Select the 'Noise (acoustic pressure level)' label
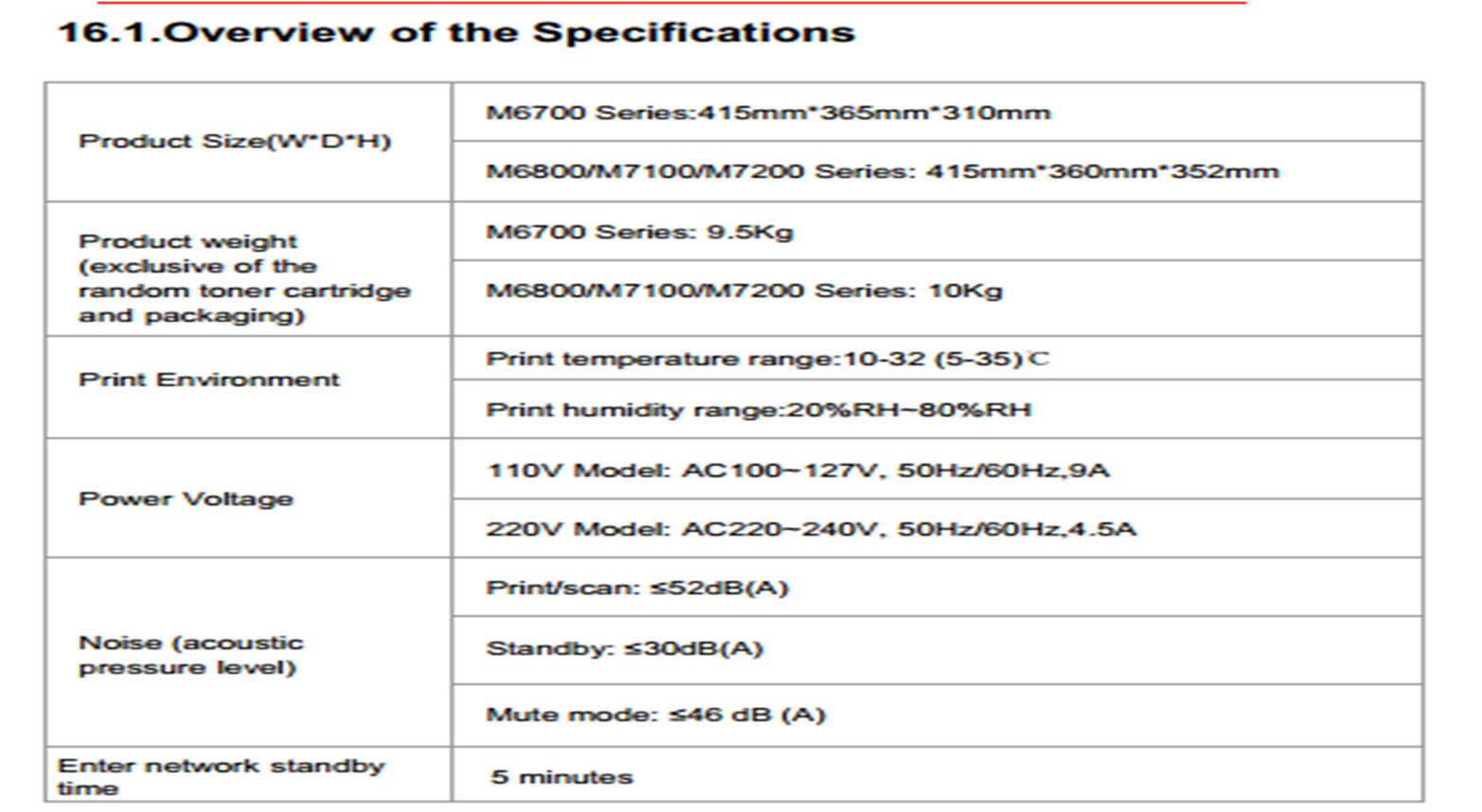Screen dimensions: 1482x812 tap(190, 655)
